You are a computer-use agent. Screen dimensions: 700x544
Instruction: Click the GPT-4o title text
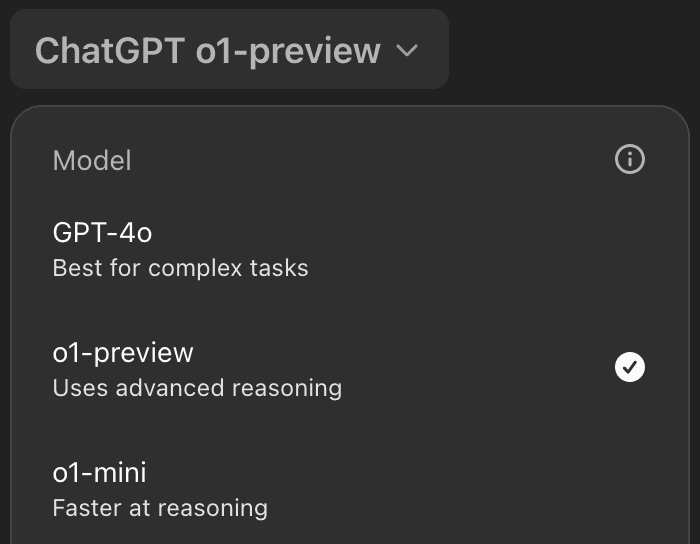click(x=102, y=233)
